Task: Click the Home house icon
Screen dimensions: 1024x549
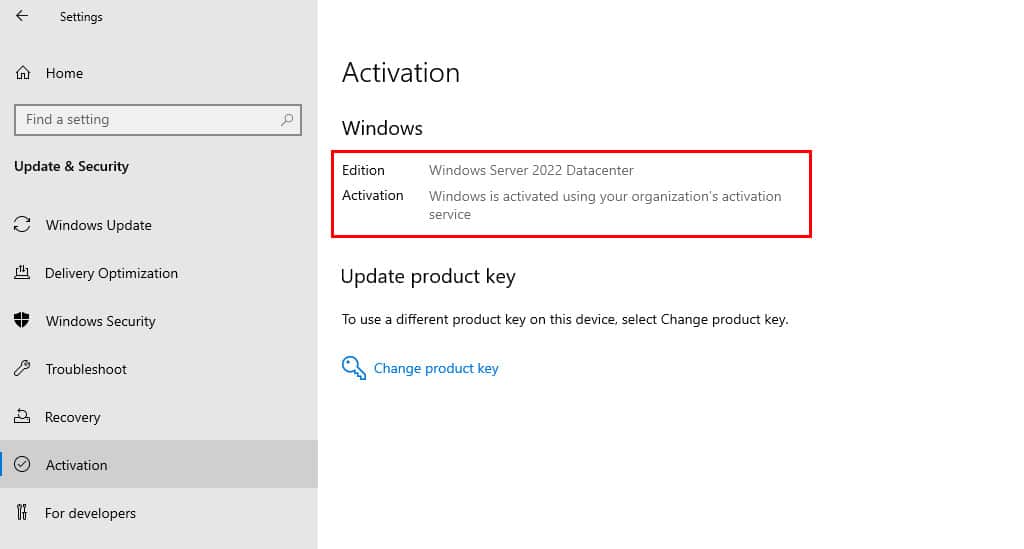Action: point(23,72)
